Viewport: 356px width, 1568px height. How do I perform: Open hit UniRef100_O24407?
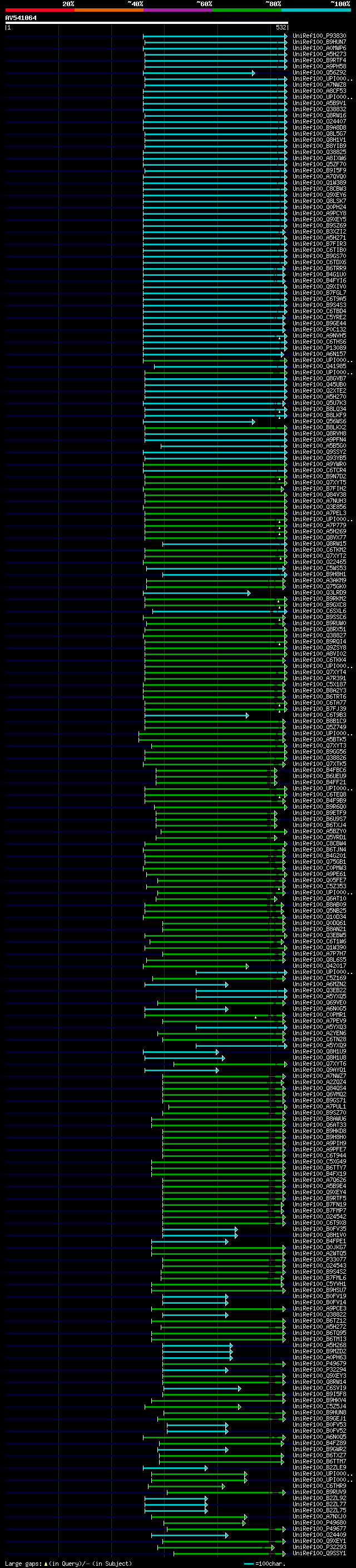[x=319, y=122]
